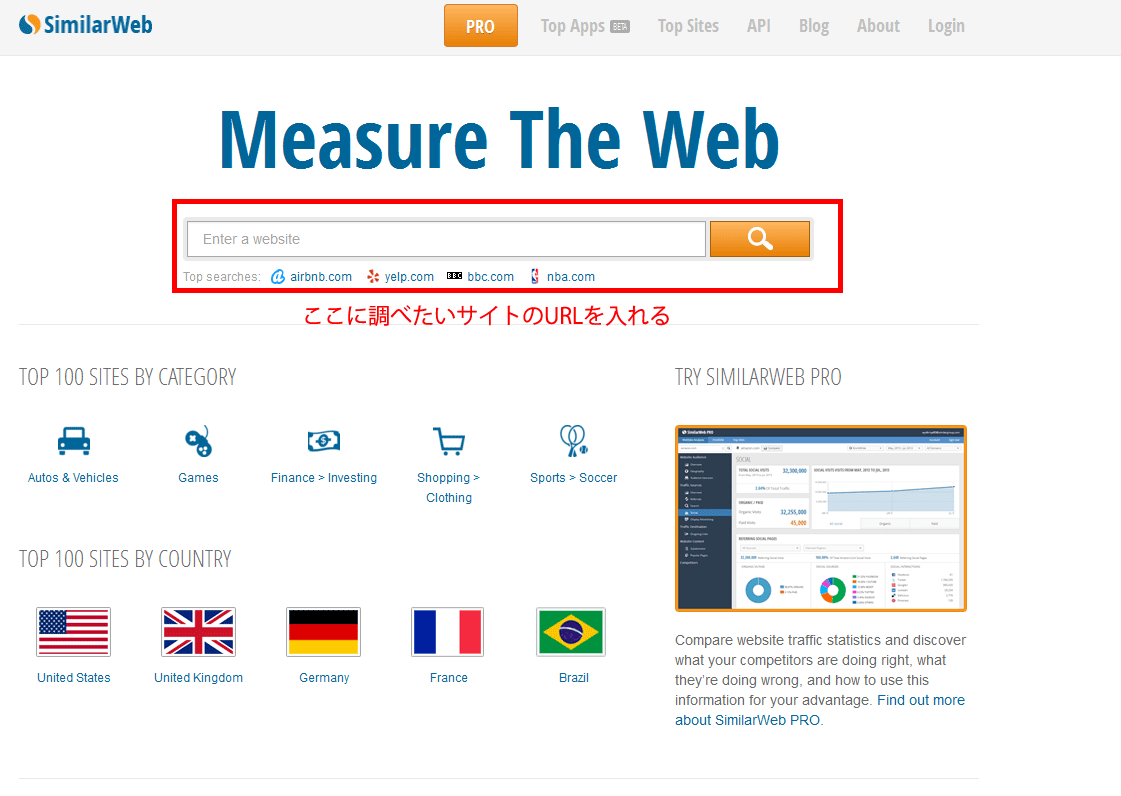
Task: Click the PRO button in navigation
Action: 480,26
